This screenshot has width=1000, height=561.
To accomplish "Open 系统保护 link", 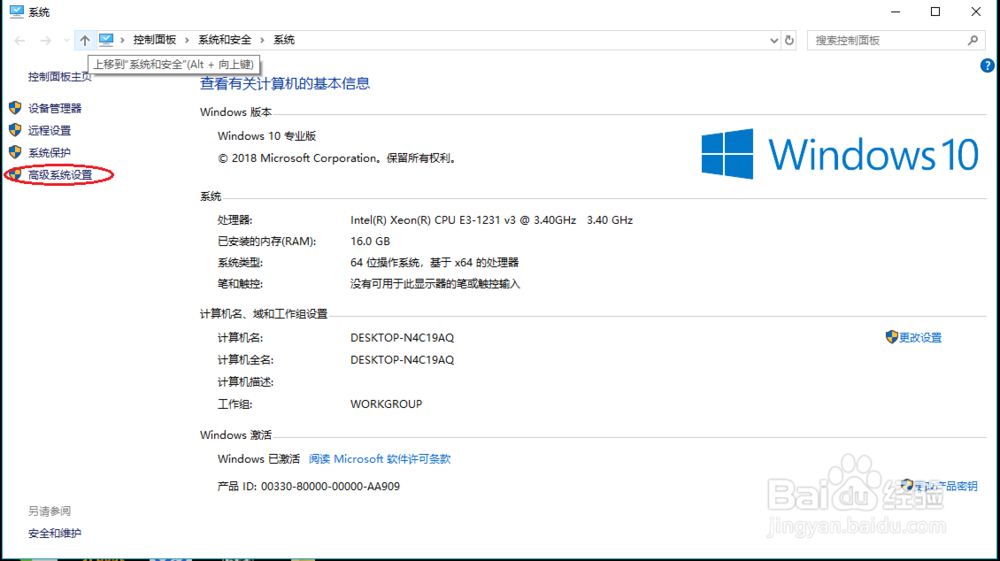I will pyautogui.click(x=50, y=153).
